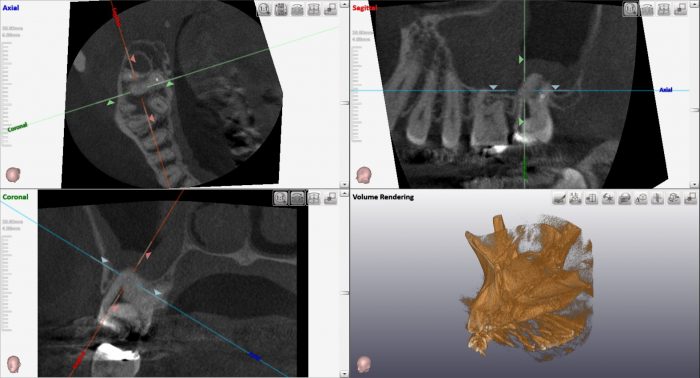
Task: Click the 1:1 zoom icon in Axial view
Action: tap(264, 9)
